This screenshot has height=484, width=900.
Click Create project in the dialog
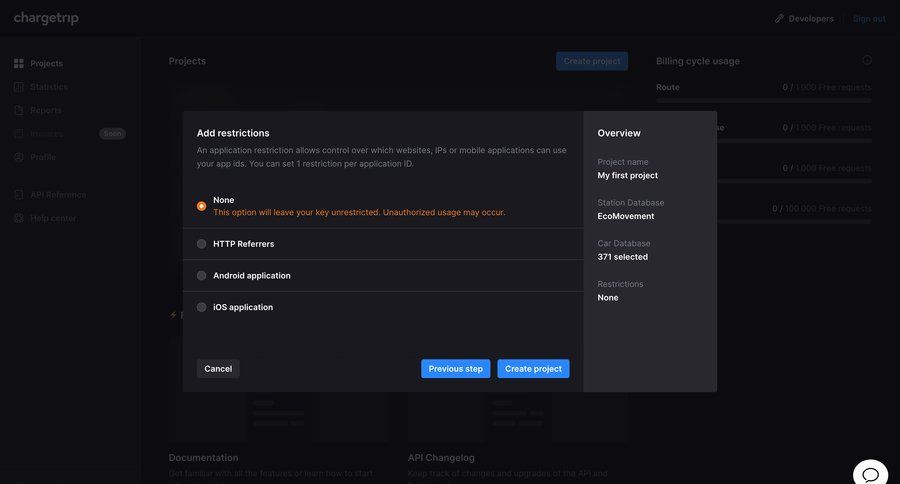pos(533,369)
